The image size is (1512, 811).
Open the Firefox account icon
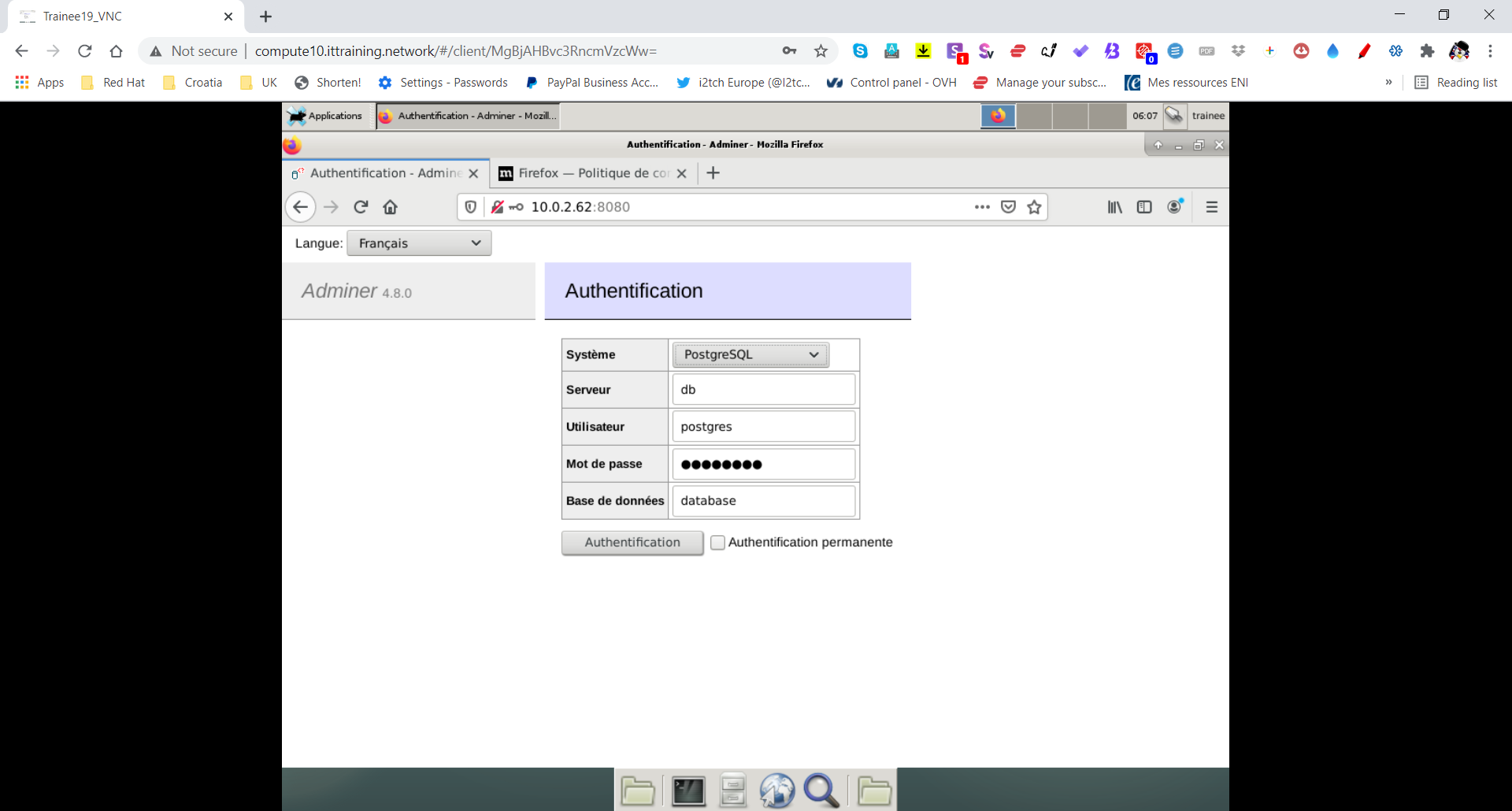point(1174,206)
